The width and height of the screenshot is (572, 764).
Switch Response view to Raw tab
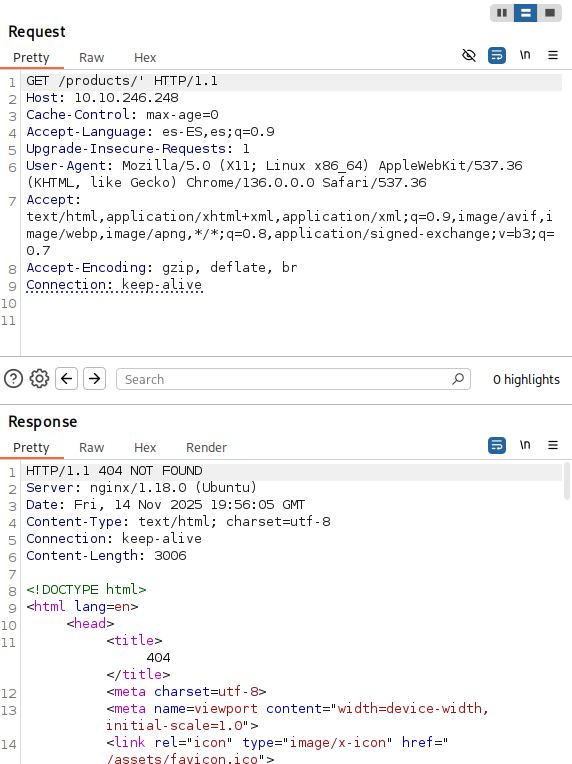coord(92,447)
